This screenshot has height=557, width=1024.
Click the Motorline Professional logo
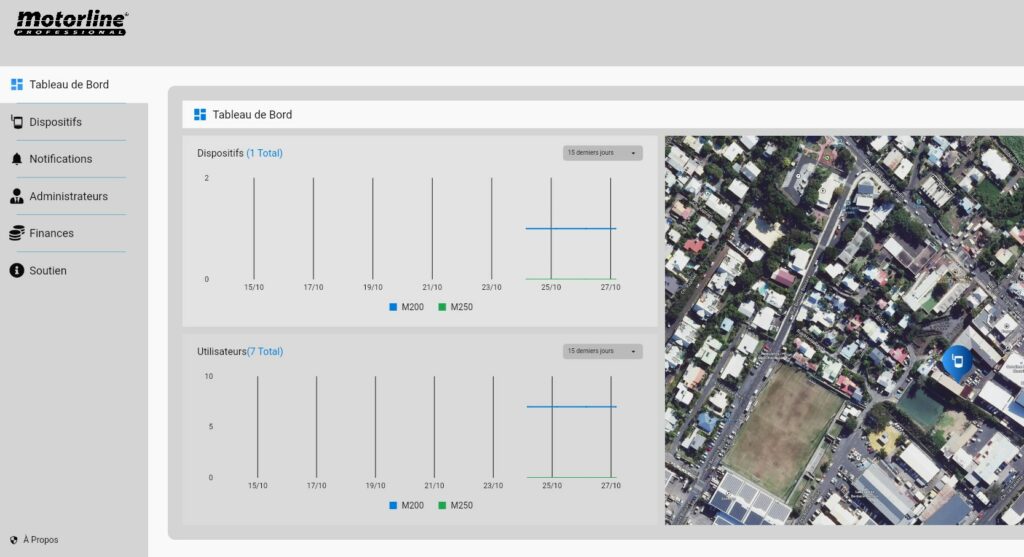(x=70, y=23)
